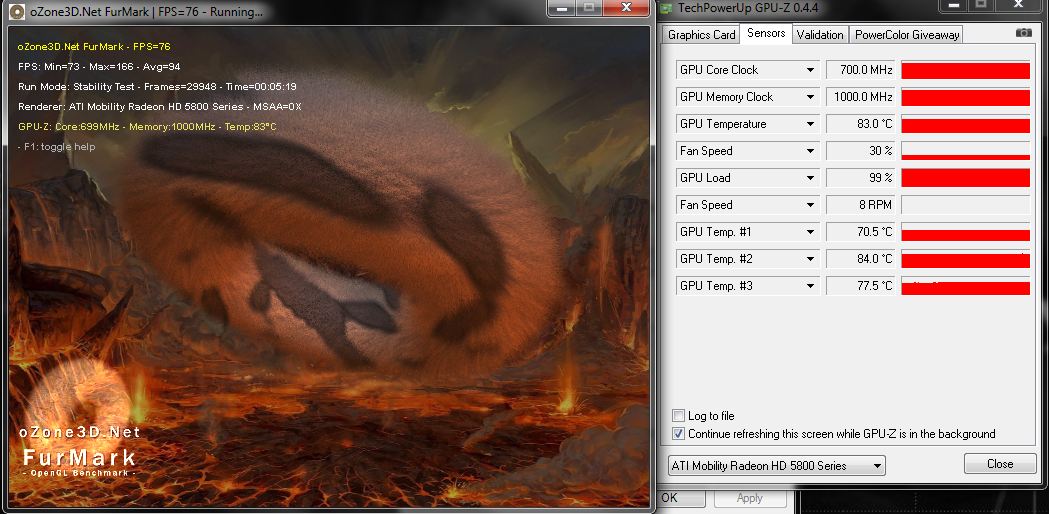Click the Close button in GPU-Z
The image size is (1049, 514).
click(1000, 463)
